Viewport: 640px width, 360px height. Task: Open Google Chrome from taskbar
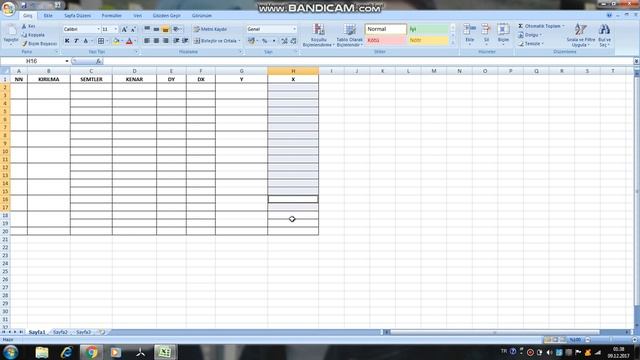pos(91,352)
